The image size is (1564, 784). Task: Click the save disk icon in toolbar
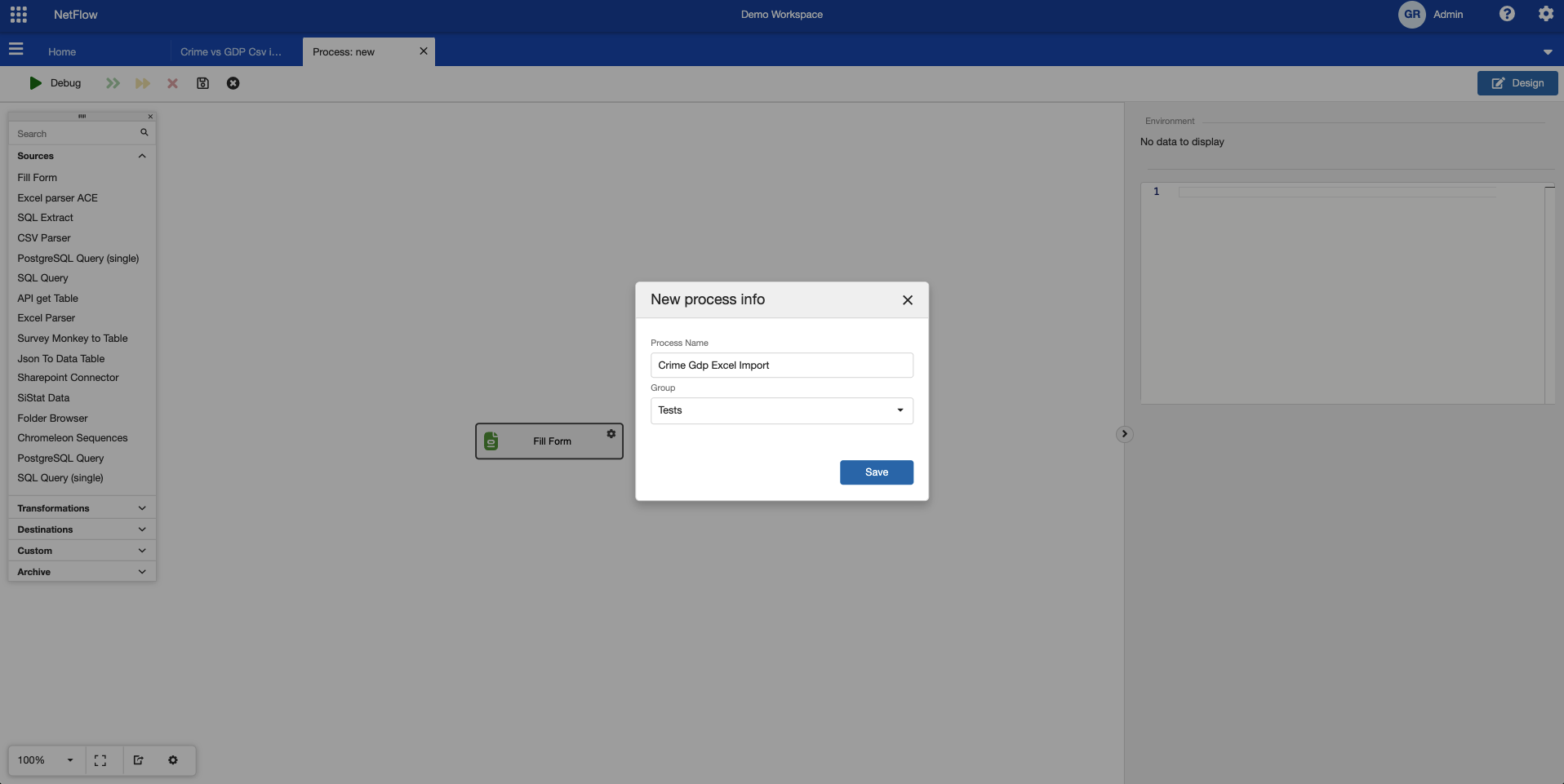pos(203,83)
